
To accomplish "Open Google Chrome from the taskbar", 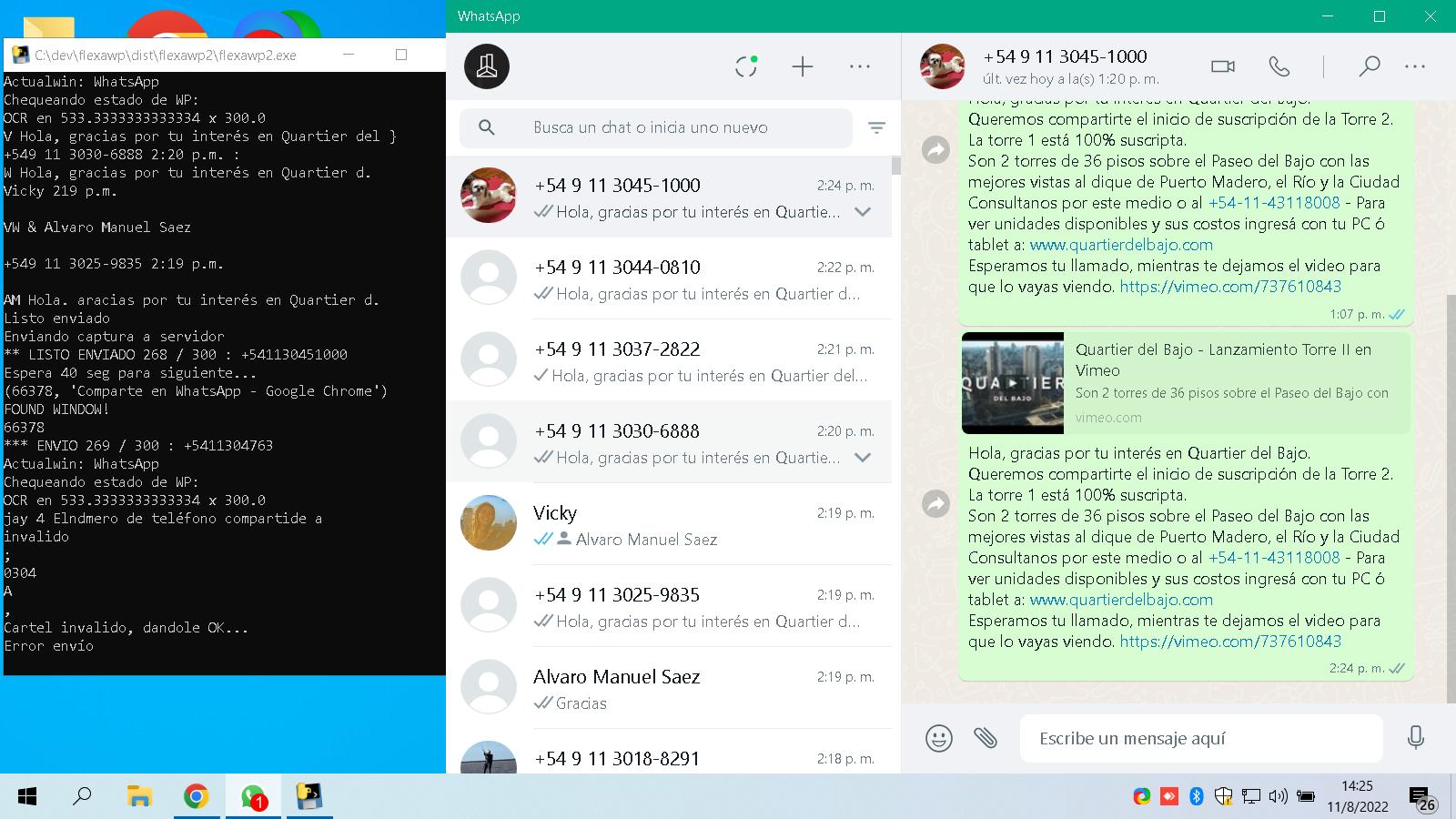I will [x=196, y=797].
